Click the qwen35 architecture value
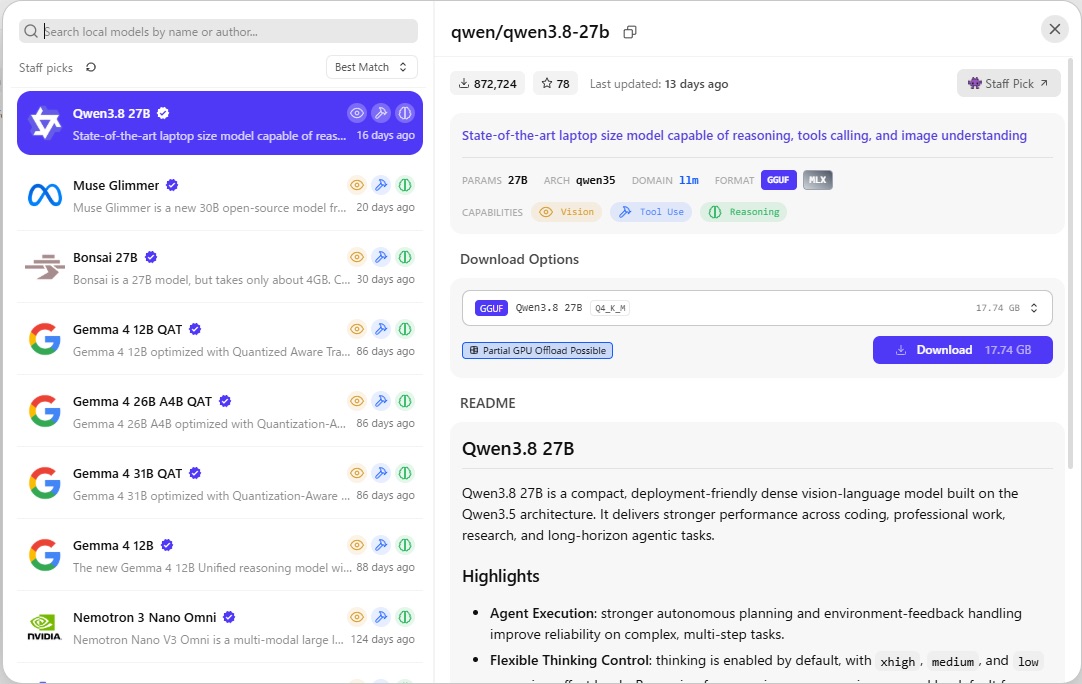The height and width of the screenshot is (684, 1082). (596, 180)
